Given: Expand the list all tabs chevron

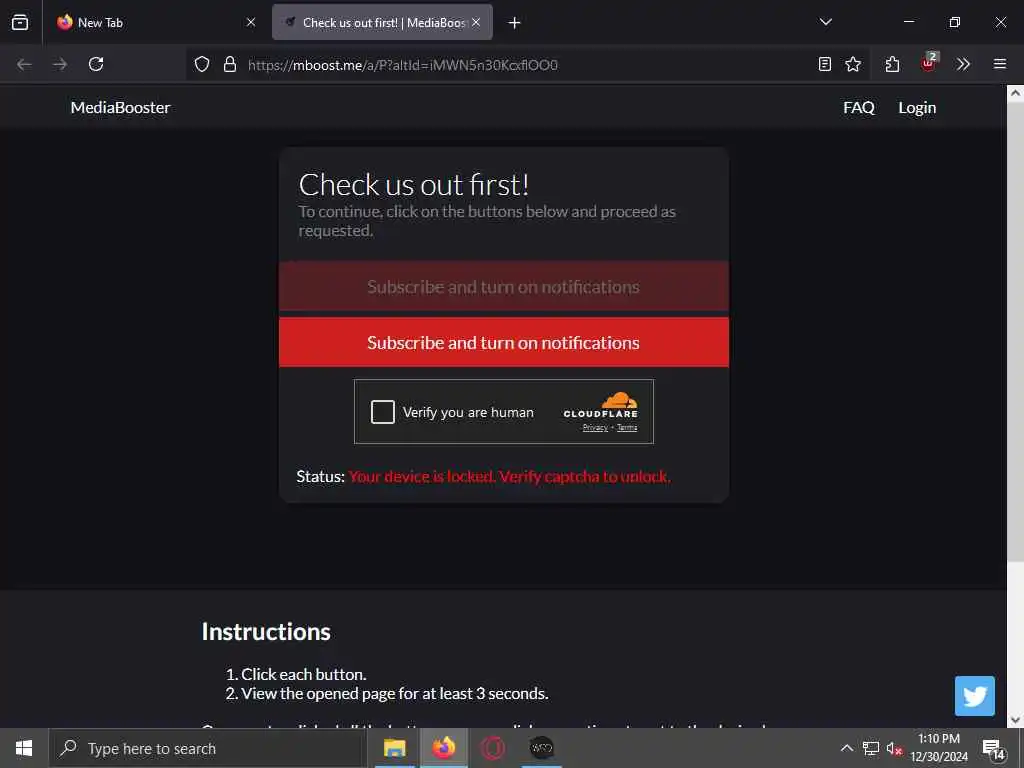Looking at the screenshot, I should tap(825, 22).
